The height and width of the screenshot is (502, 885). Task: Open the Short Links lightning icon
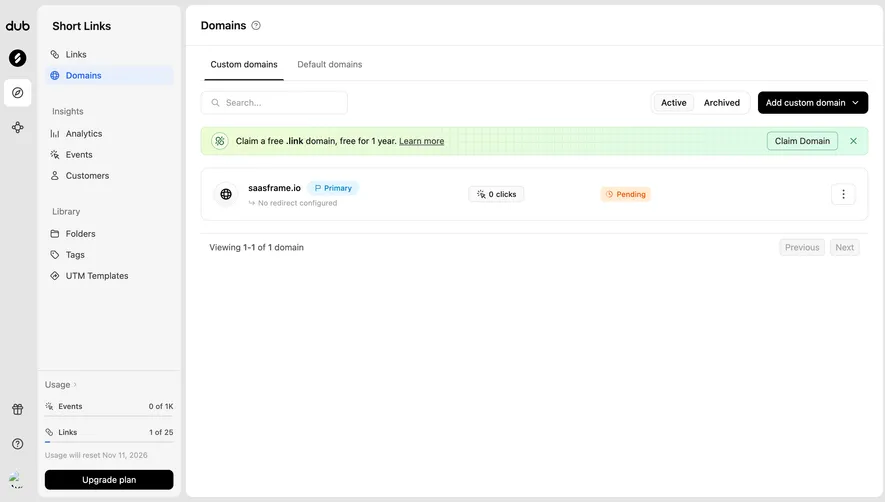tap(17, 58)
